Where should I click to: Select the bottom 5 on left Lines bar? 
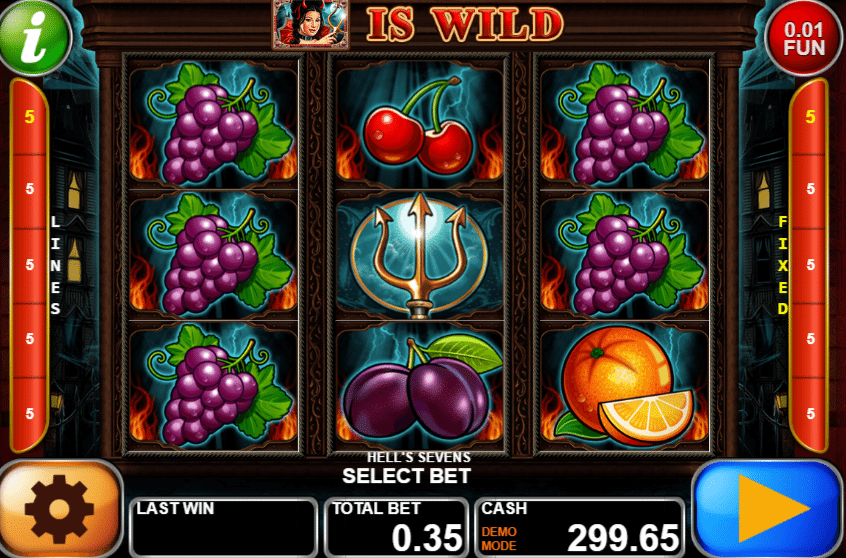tap(30, 414)
